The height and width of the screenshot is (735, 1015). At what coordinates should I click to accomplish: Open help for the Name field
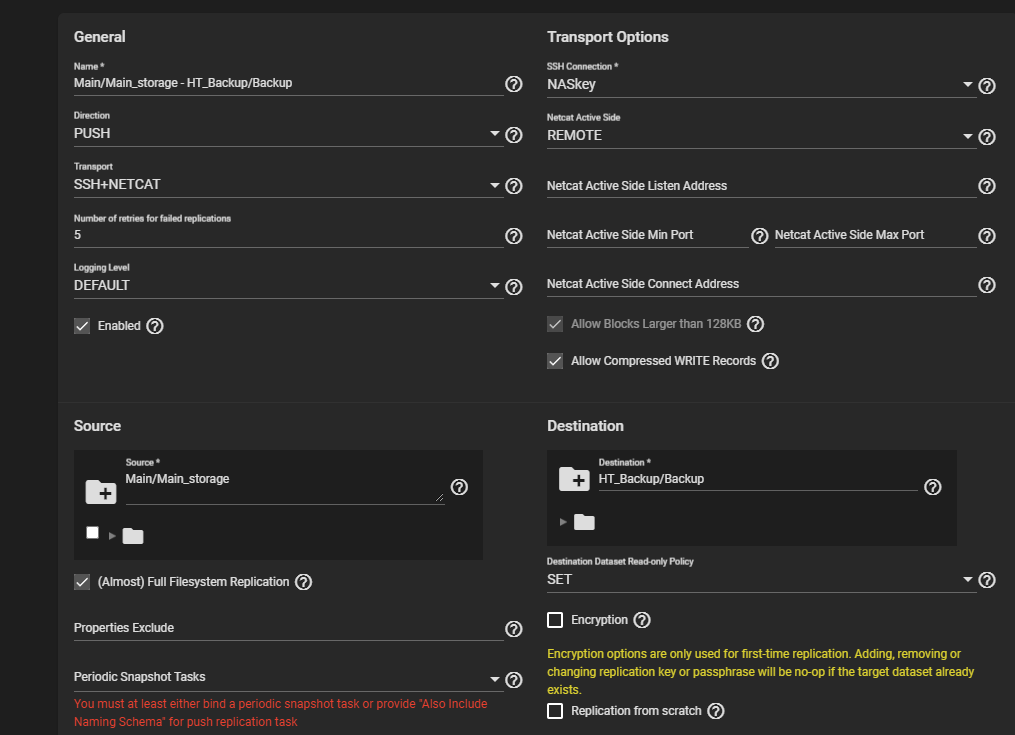(513, 84)
